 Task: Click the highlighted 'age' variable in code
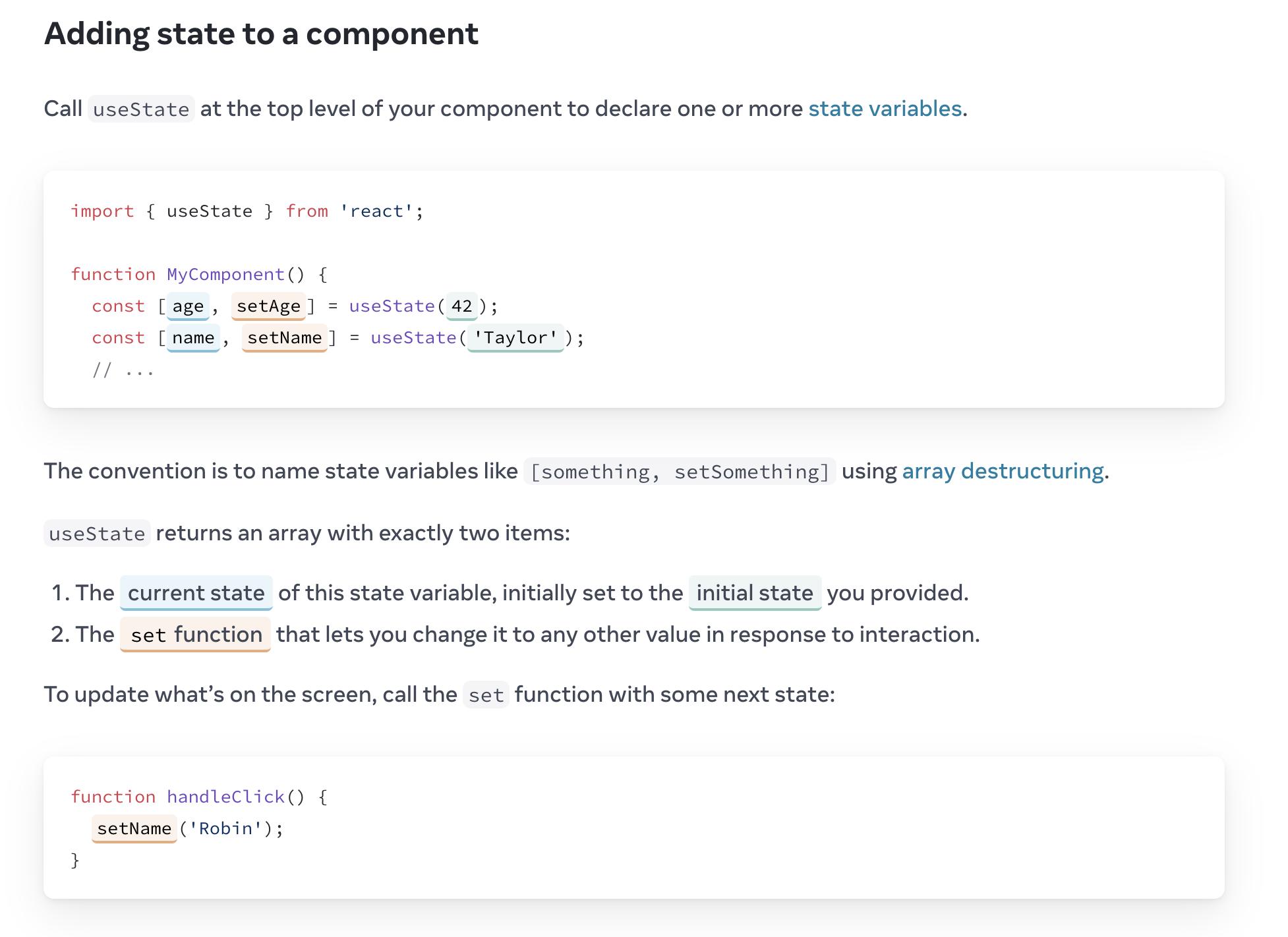pos(188,306)
